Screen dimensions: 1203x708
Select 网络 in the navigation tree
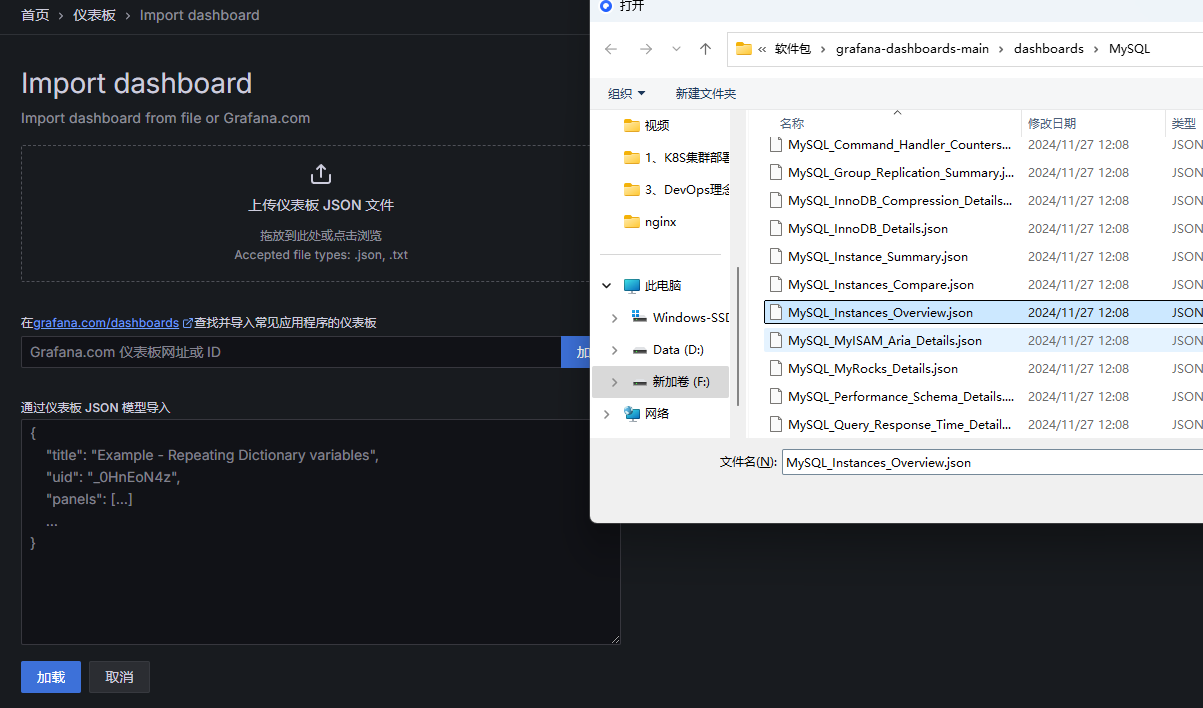(646, 413)
